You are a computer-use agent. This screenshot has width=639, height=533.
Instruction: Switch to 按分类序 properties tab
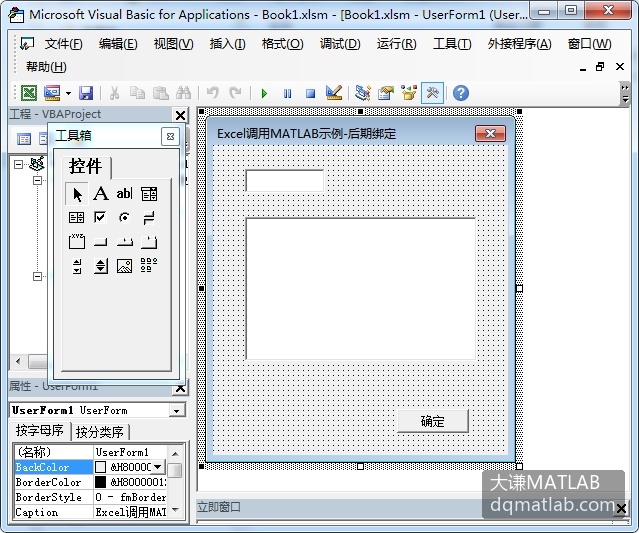click(x=100, y=432)
